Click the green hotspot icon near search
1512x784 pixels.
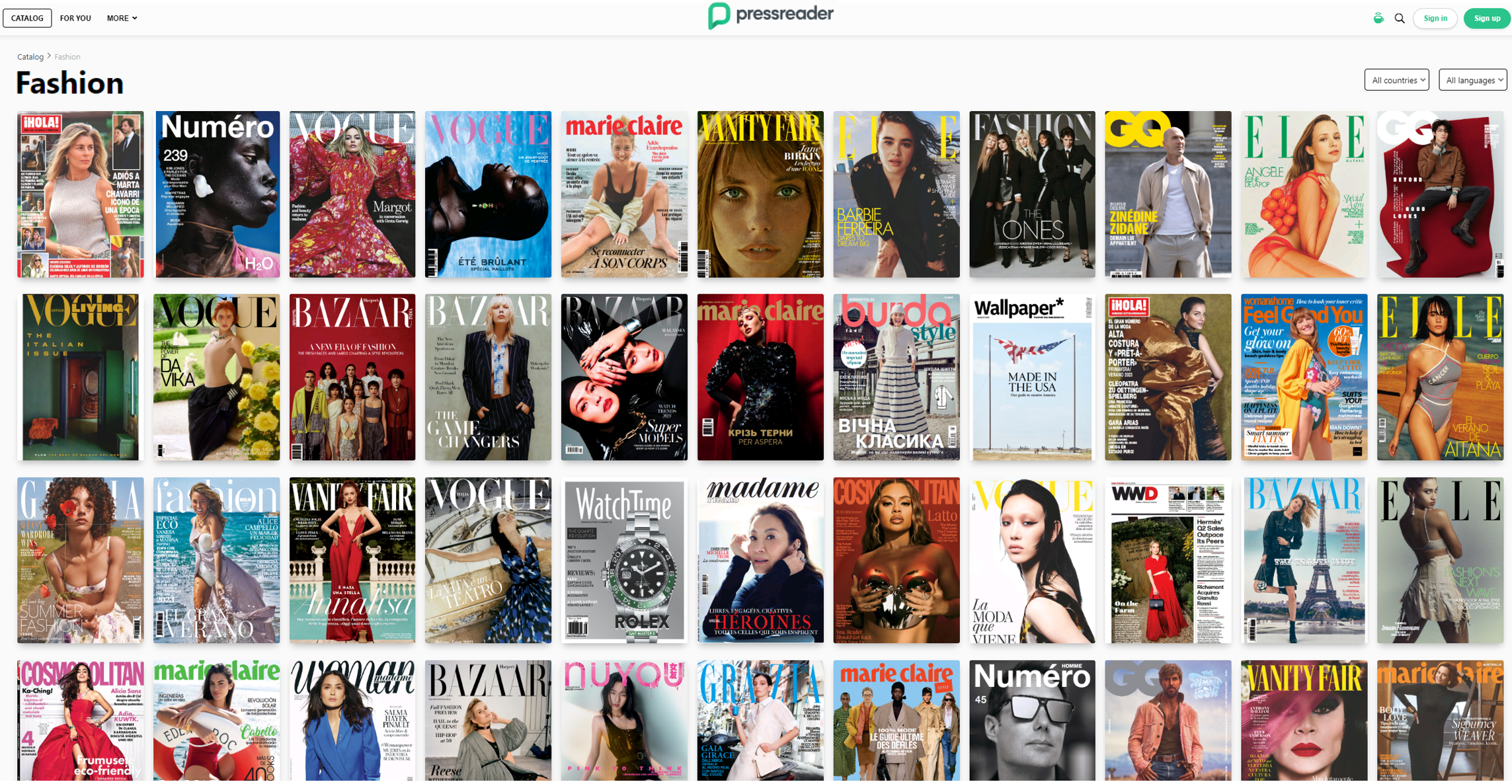pyautogui.click(x=1378, y=18)
